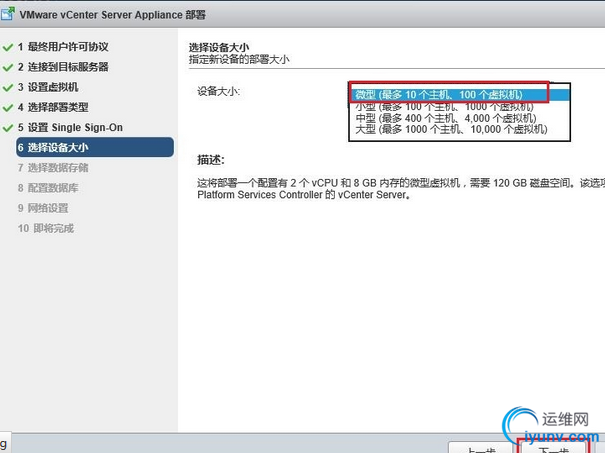This screenshot has width=605, height=453.
Task: Go to step 2 连接到目标服务器
Action: point(63,67)
